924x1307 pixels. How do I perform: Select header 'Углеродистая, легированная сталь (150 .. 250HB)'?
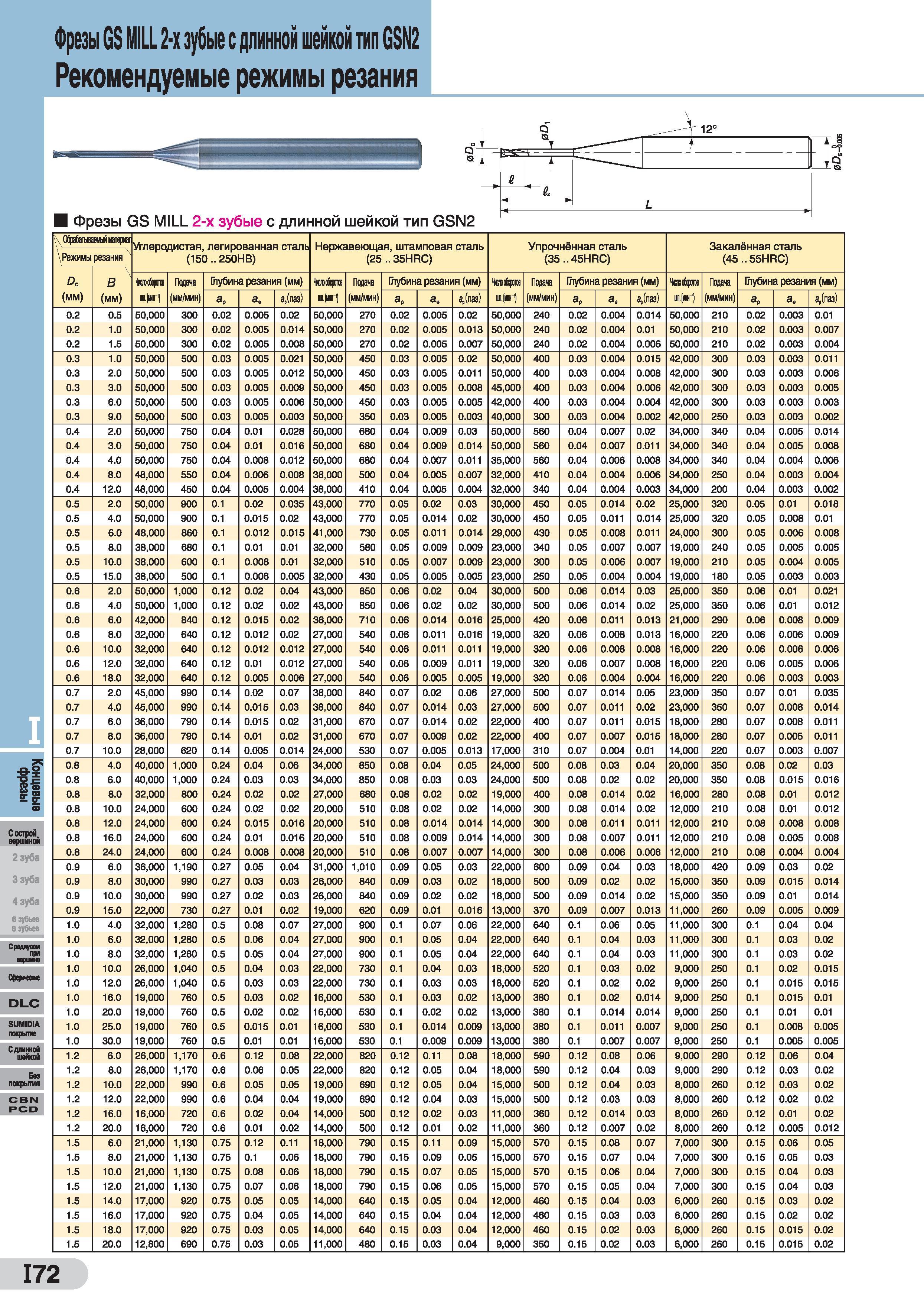pos(221,253)
